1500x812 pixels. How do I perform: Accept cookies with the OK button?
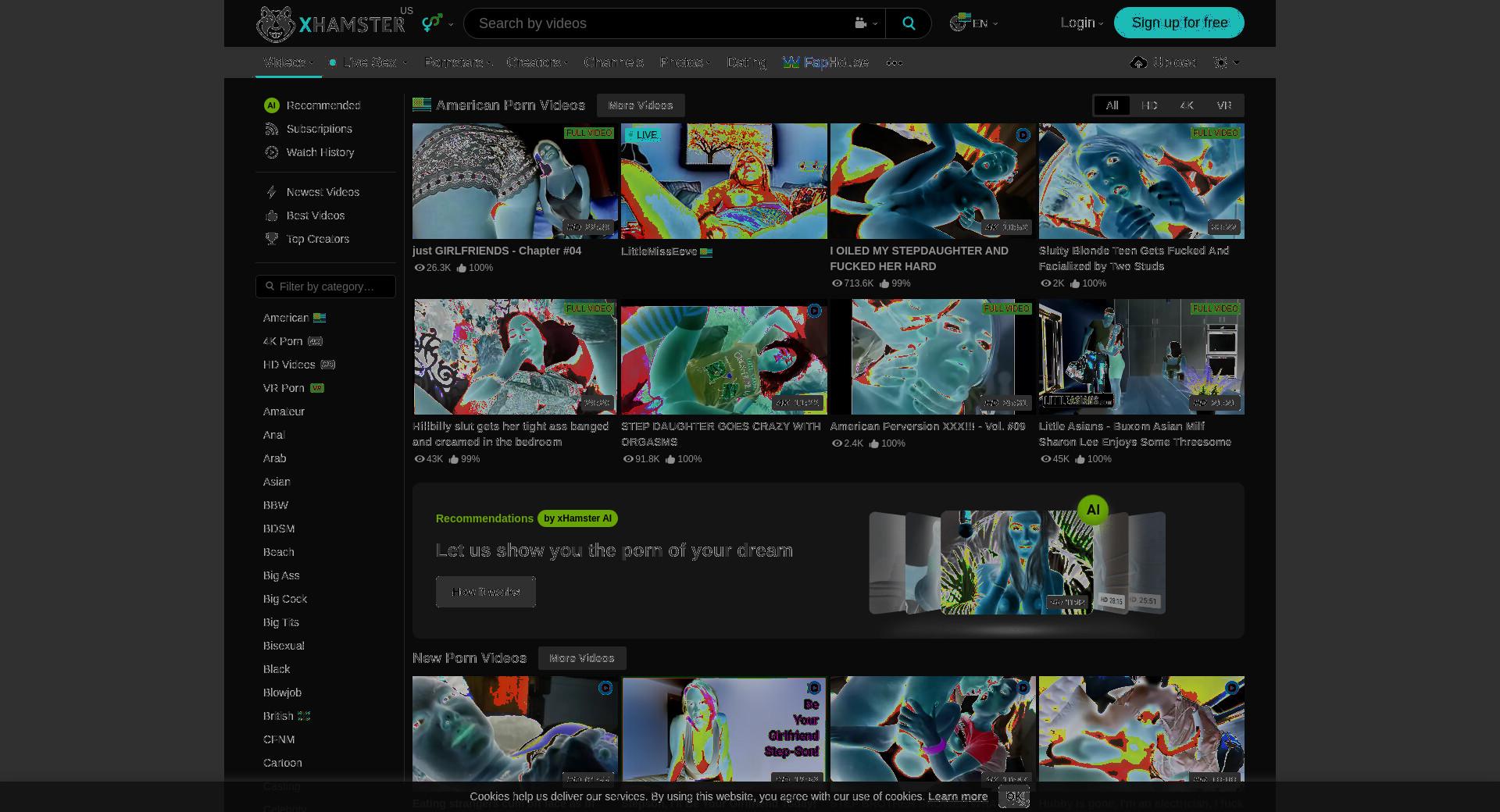[1014, 796]
